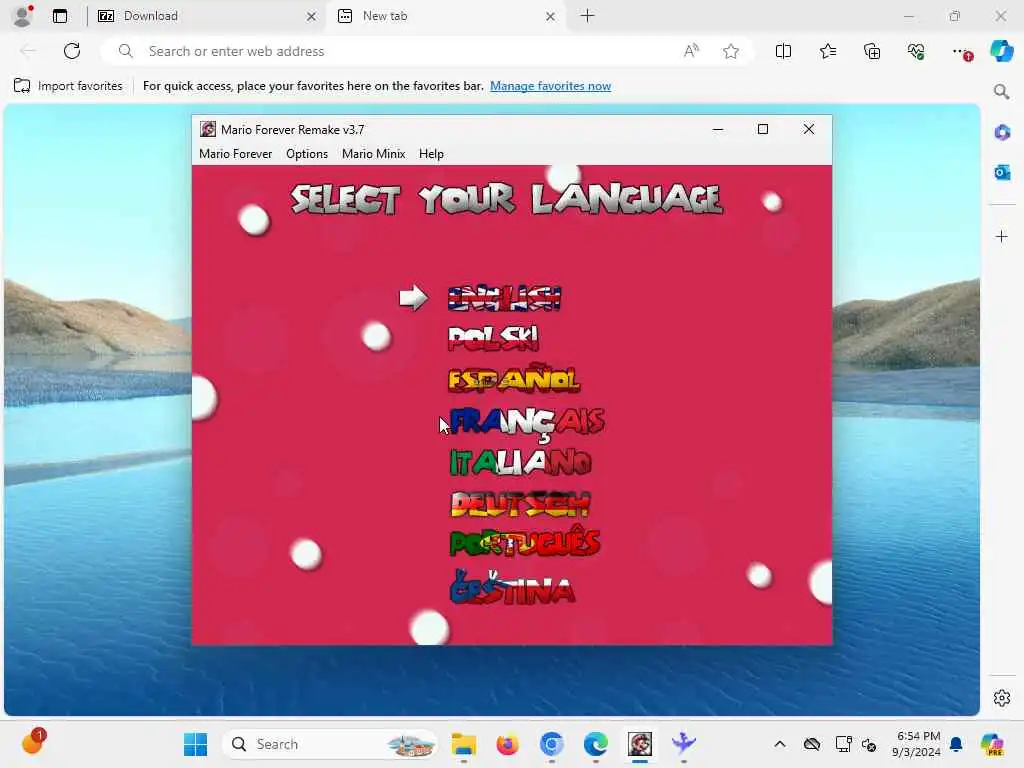Open Collections icon in Edge toolbar
Image resolution: width=1024 pixels, height=768 pixels.
[x=872, y=51]
